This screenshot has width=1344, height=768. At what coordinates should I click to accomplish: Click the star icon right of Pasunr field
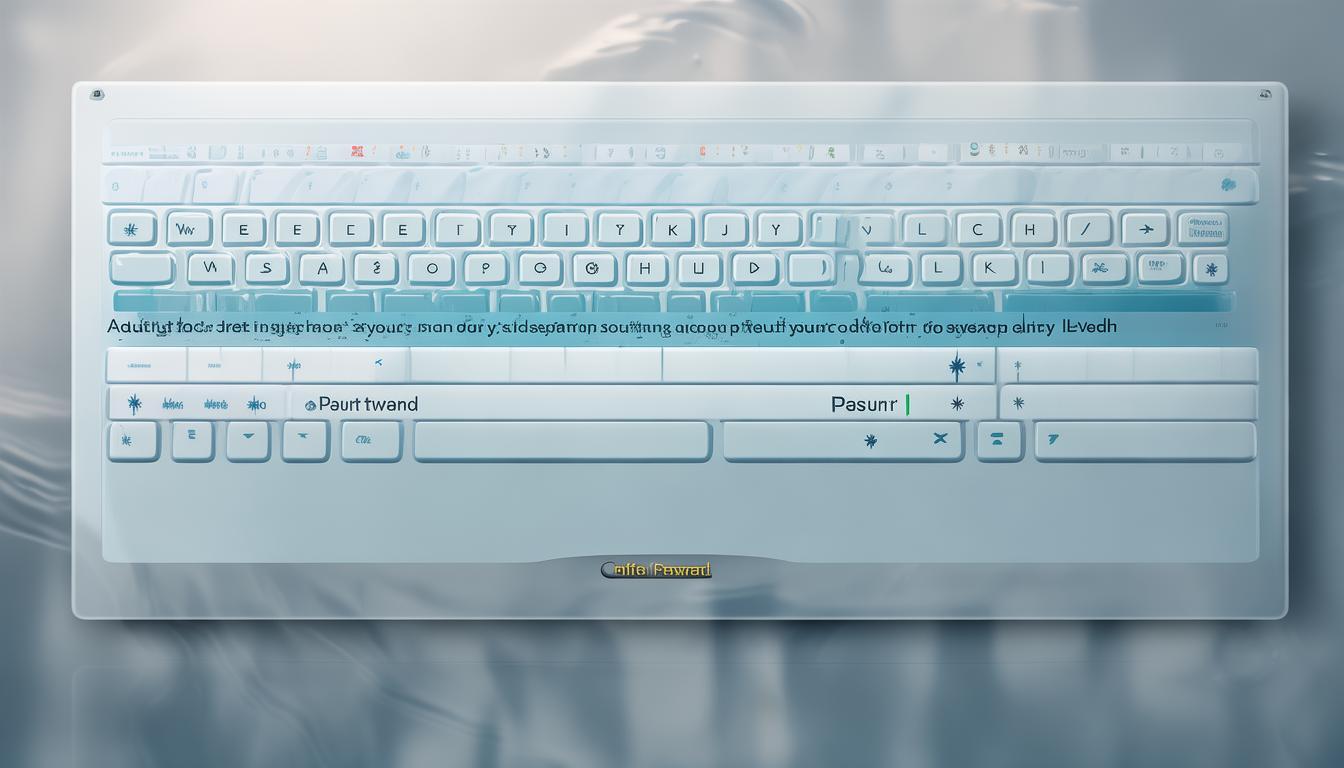pos(957,404)
